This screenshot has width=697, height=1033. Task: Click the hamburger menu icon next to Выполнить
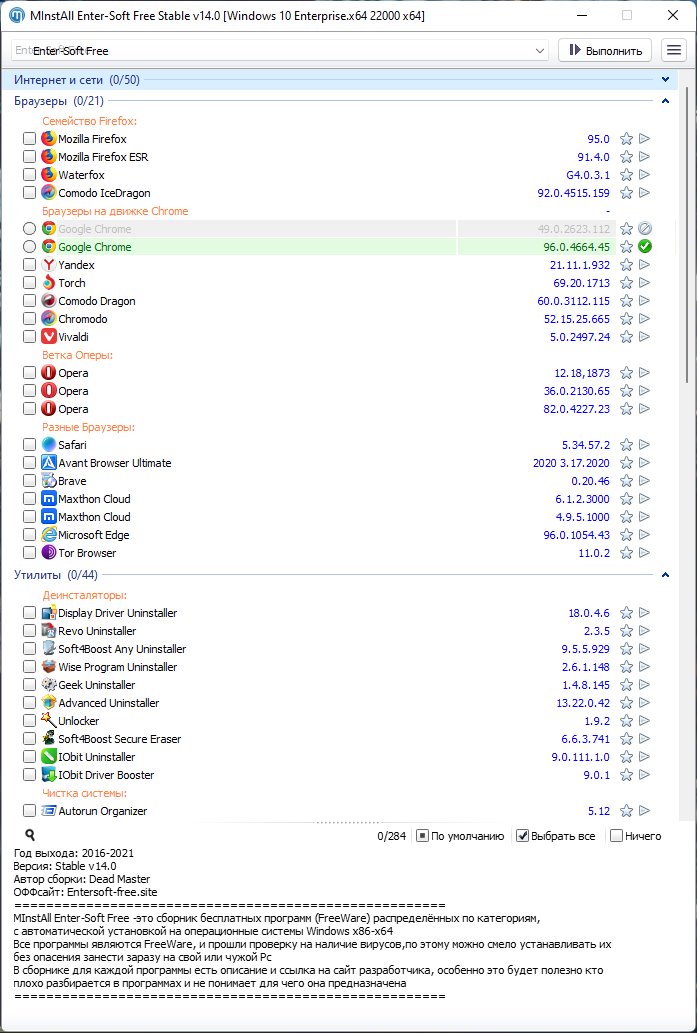[673, 50]
